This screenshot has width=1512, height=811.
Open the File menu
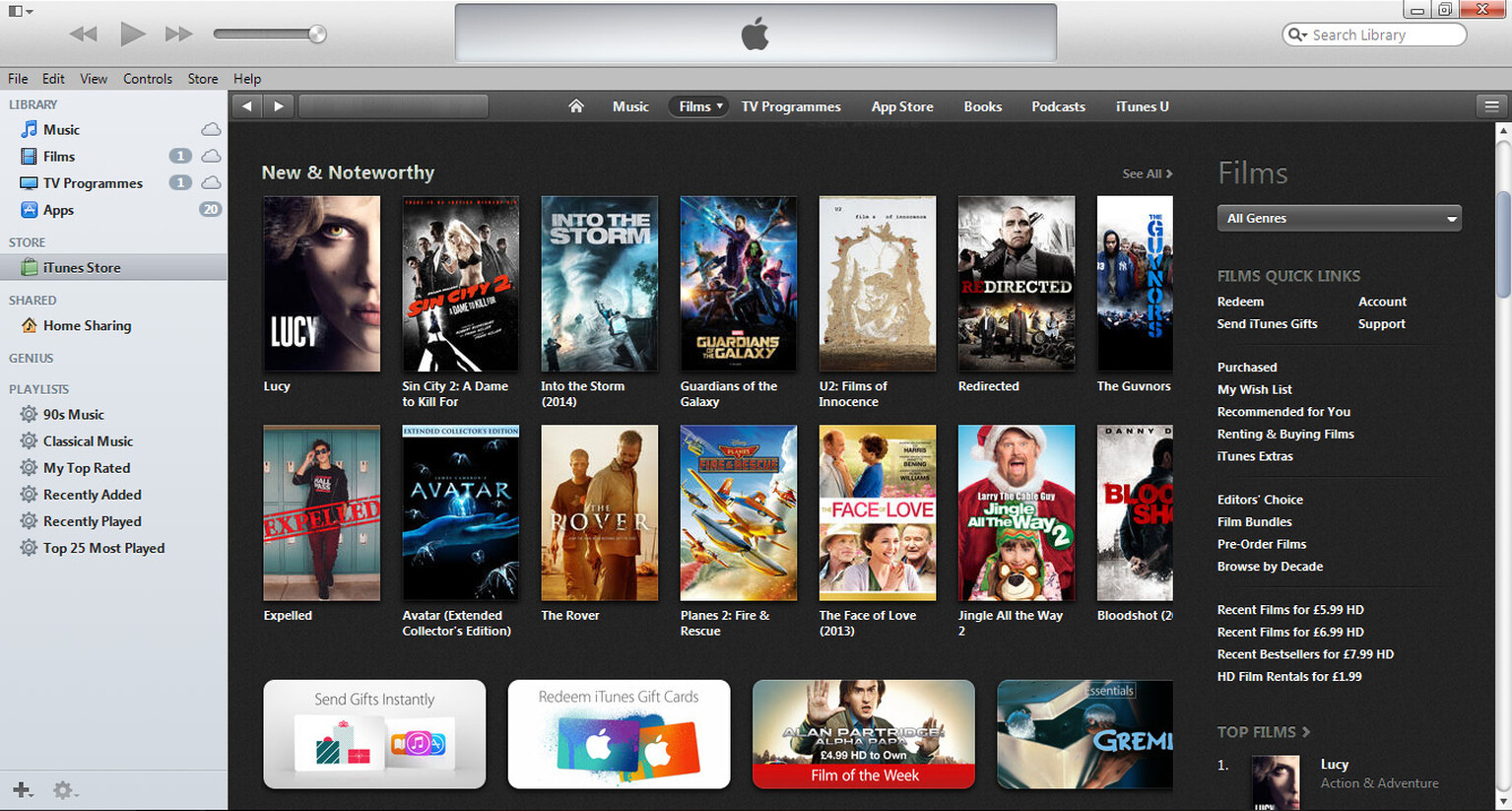(18, 79)
